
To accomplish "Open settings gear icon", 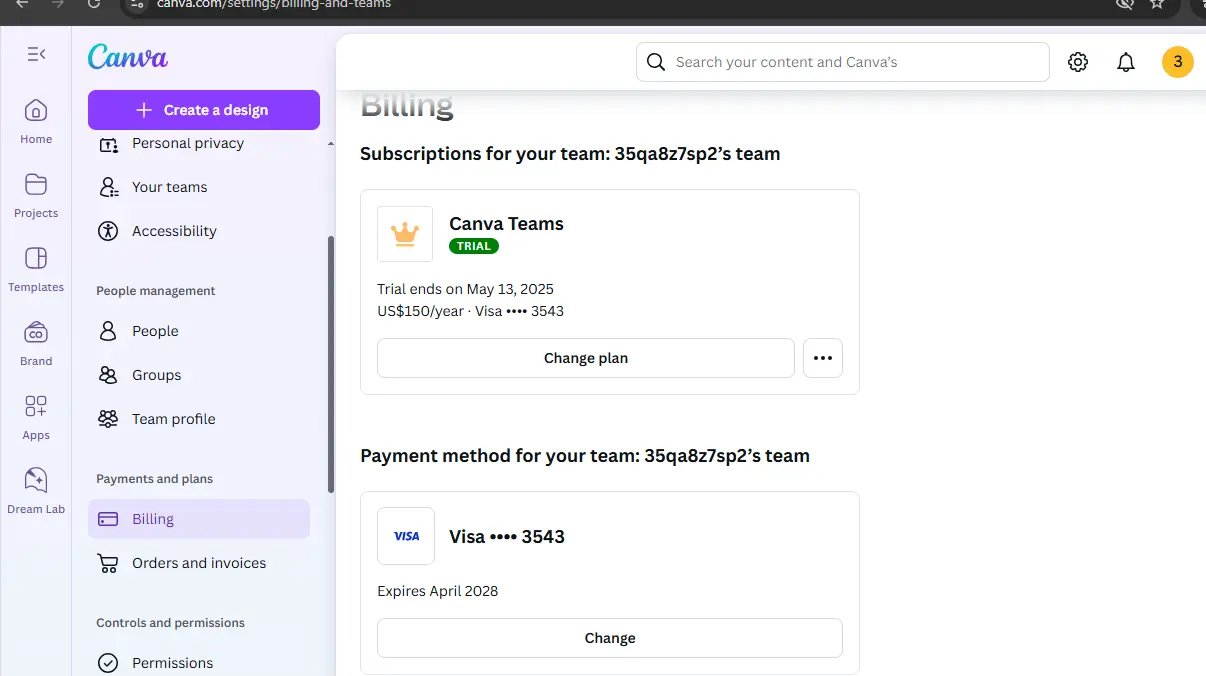I will (x=1078, y=62).
